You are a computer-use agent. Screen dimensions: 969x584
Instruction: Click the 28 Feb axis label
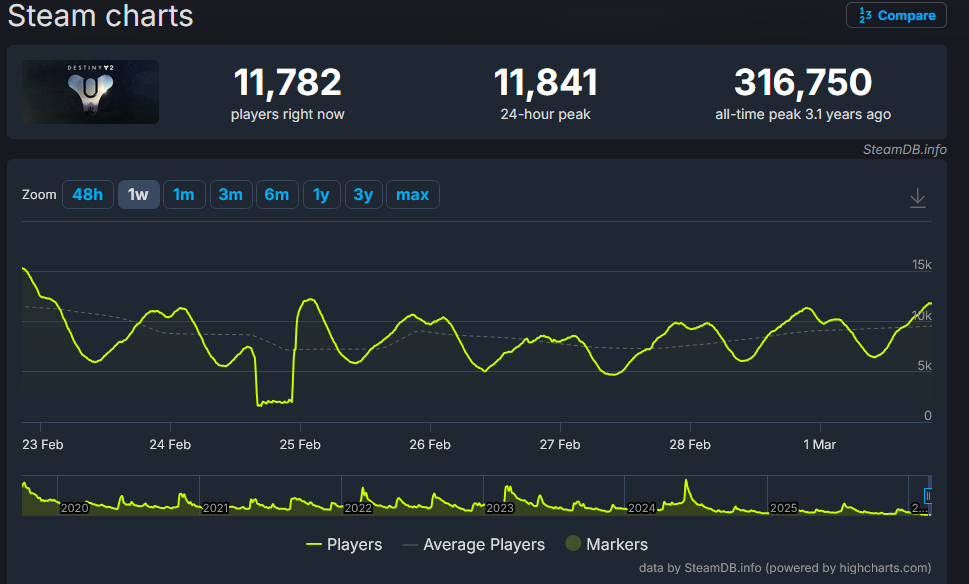690,444
